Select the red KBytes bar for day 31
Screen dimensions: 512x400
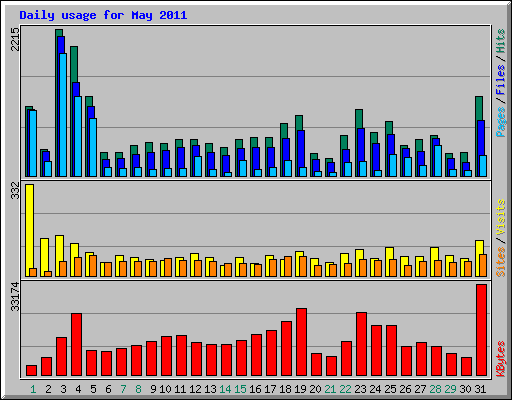481,330
